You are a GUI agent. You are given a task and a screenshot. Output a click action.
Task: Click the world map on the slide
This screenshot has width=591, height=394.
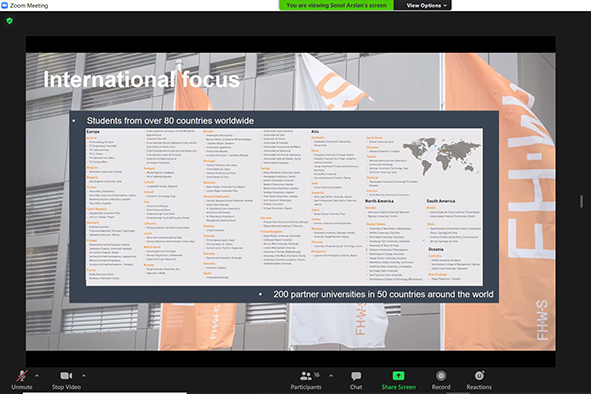click(x=442, y=156)
